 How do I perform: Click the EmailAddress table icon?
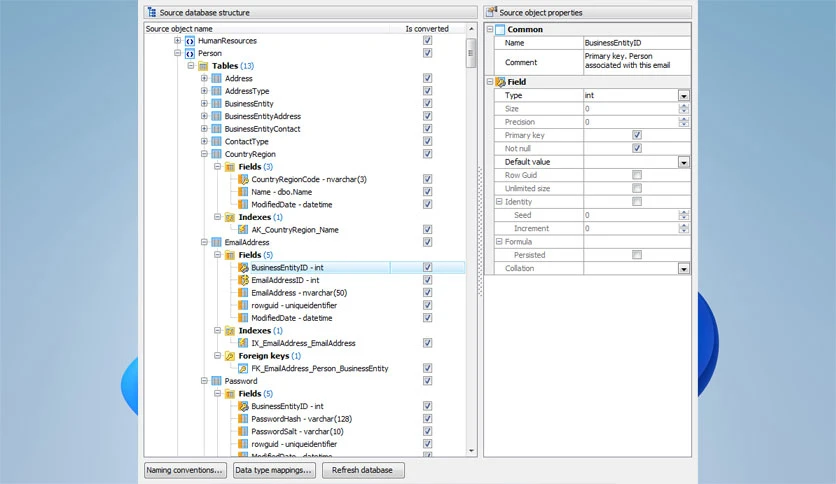(x=216, y=243)
